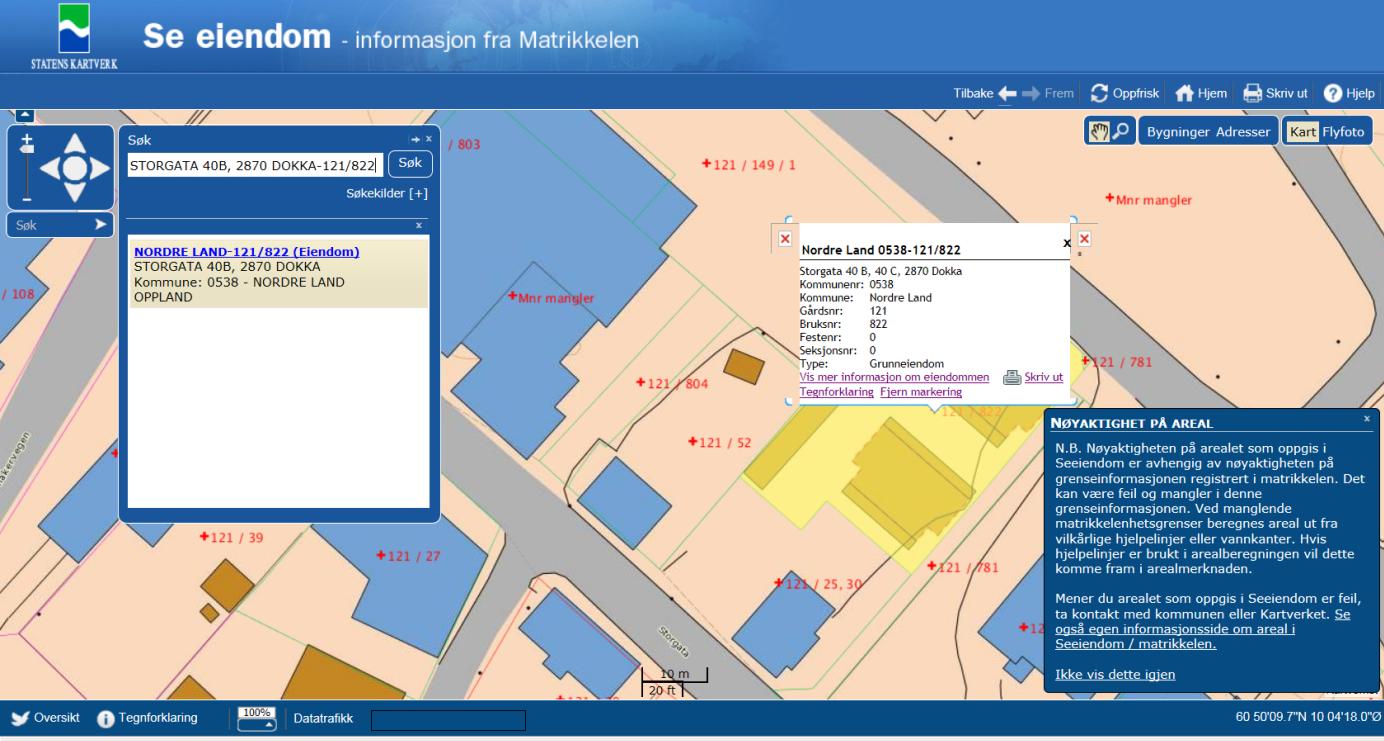Open Tegnforklaring in the status bar
Viewport: 1384px width, 741px height.
[x=147, y=717]
